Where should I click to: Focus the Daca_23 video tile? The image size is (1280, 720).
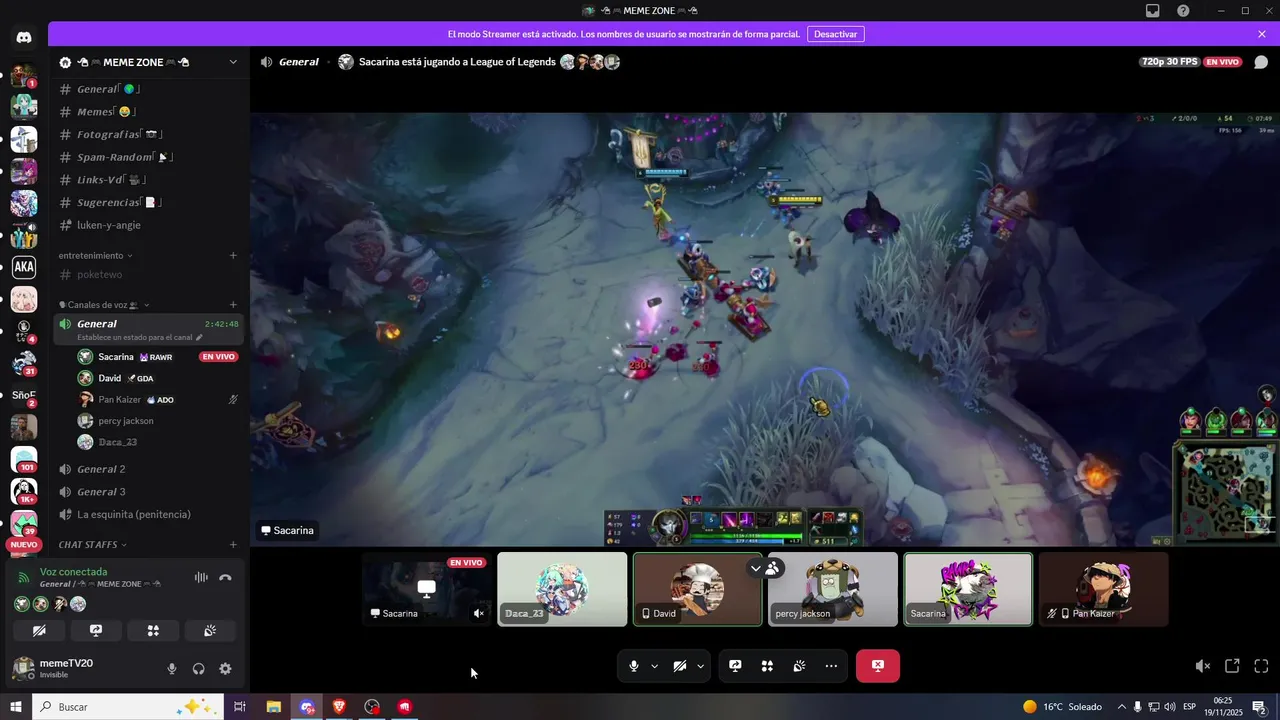pos(562,589)
